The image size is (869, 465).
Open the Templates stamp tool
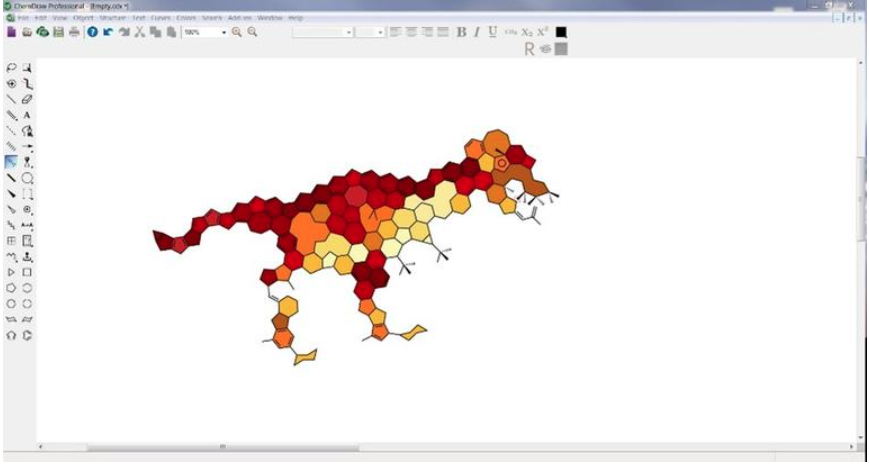tap(27, 257)
